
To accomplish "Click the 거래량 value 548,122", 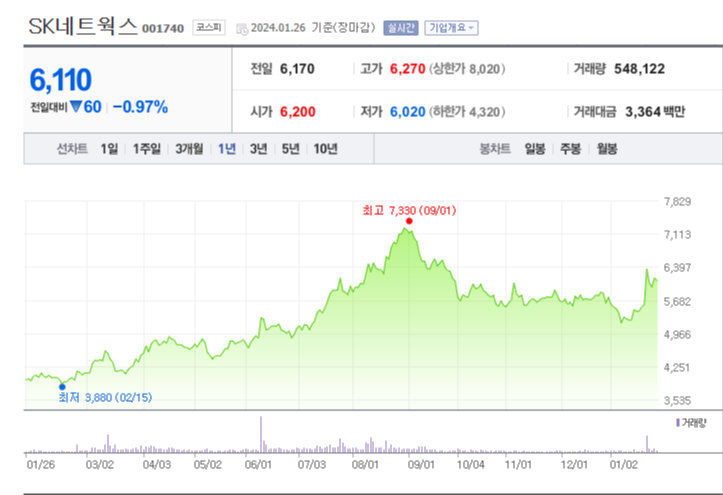I will (640, 69).
